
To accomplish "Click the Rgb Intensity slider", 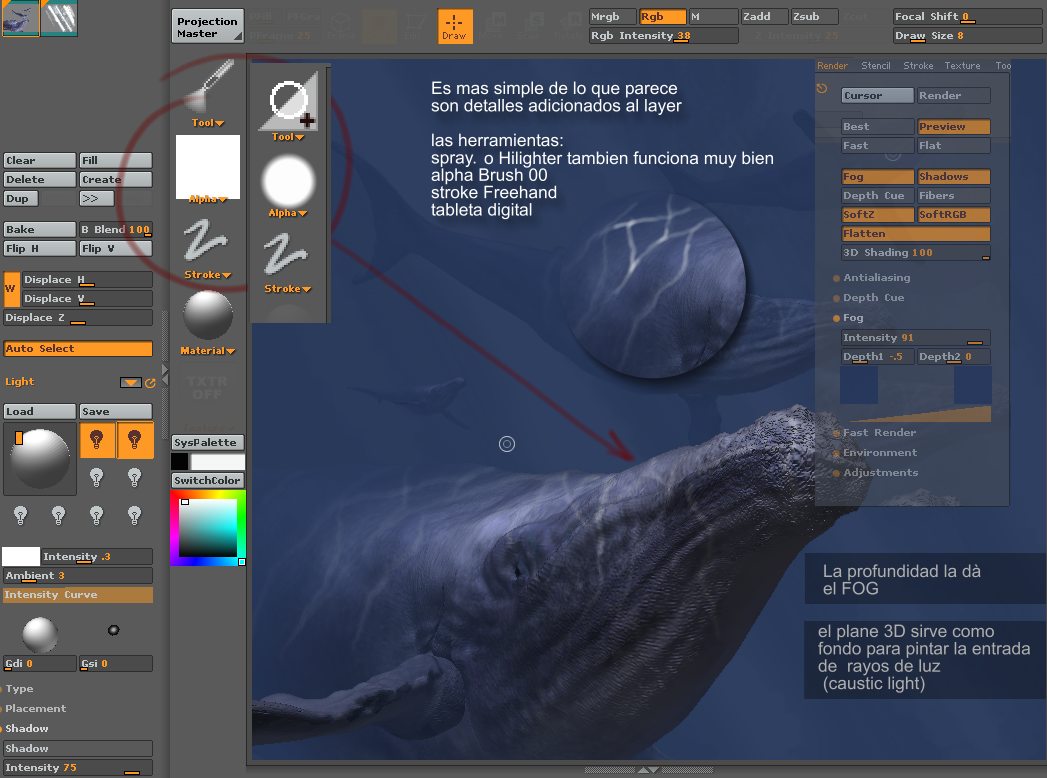I will (x=663, y=36).
